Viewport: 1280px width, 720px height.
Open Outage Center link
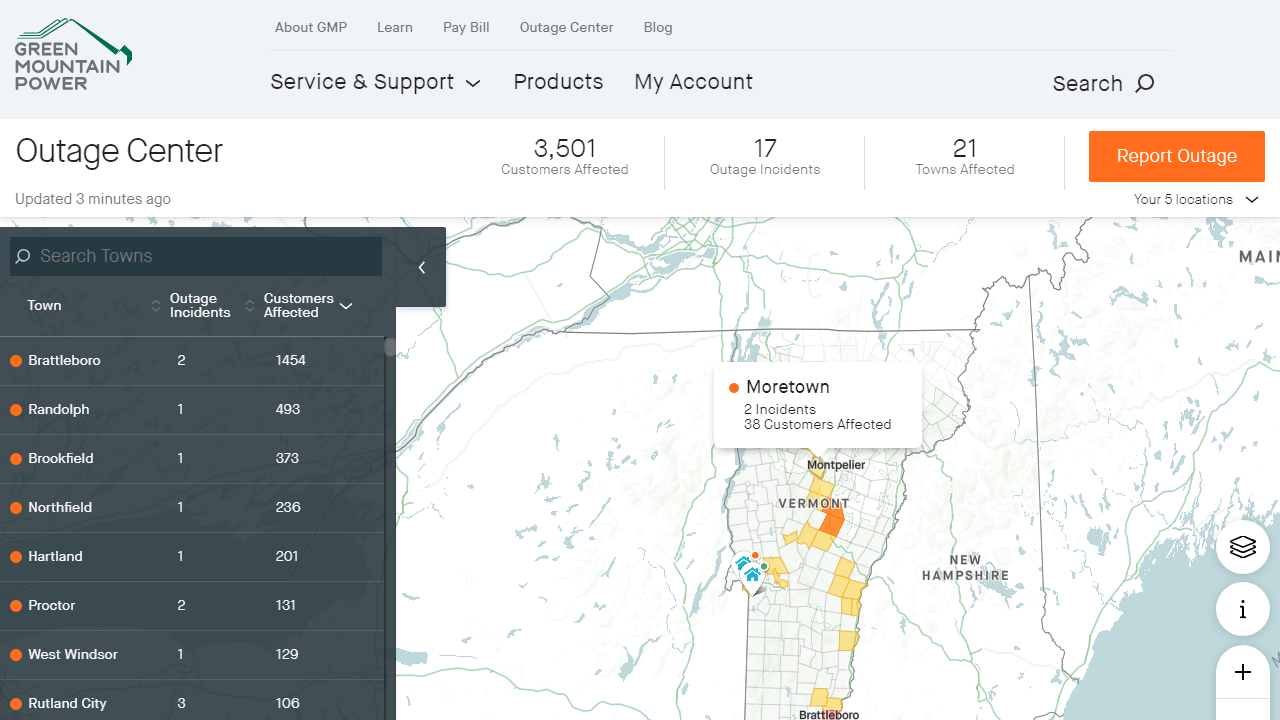coord(567,27)
